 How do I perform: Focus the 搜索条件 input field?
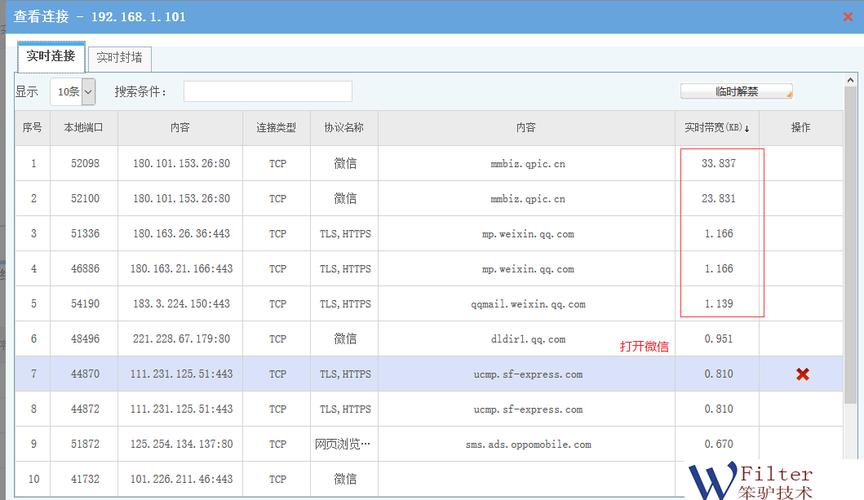[268, 92]
